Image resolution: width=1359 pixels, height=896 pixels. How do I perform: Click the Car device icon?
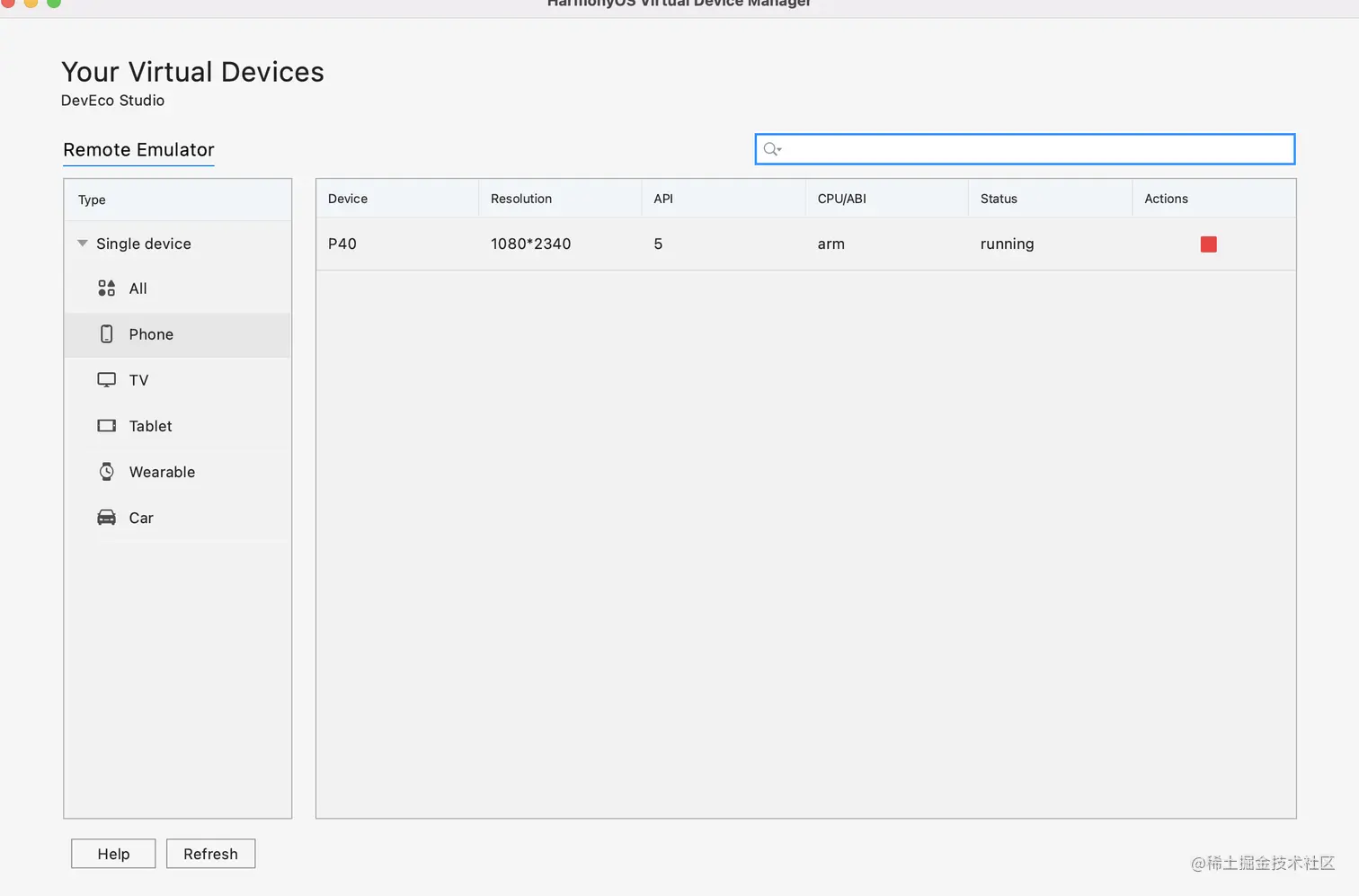point(106,518)
